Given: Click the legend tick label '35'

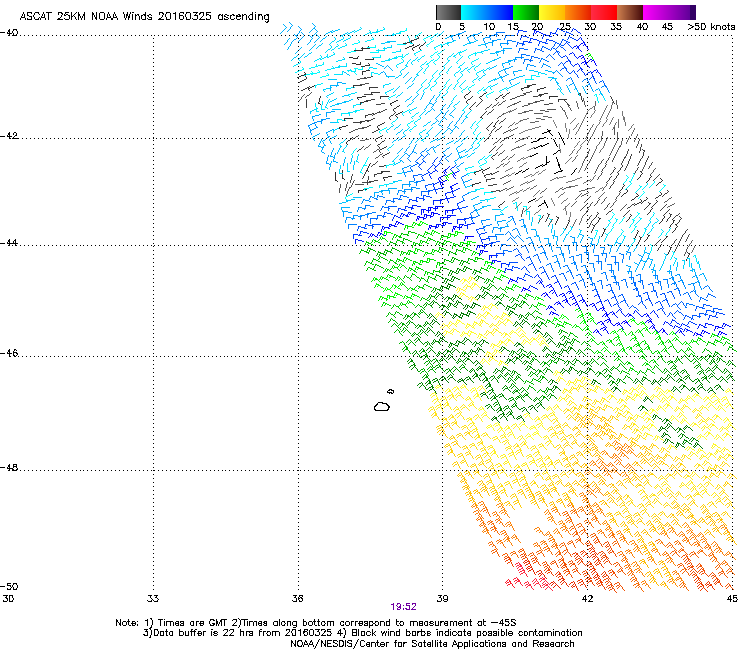Looking at the screenshot, I should click(x=616, y=27).
